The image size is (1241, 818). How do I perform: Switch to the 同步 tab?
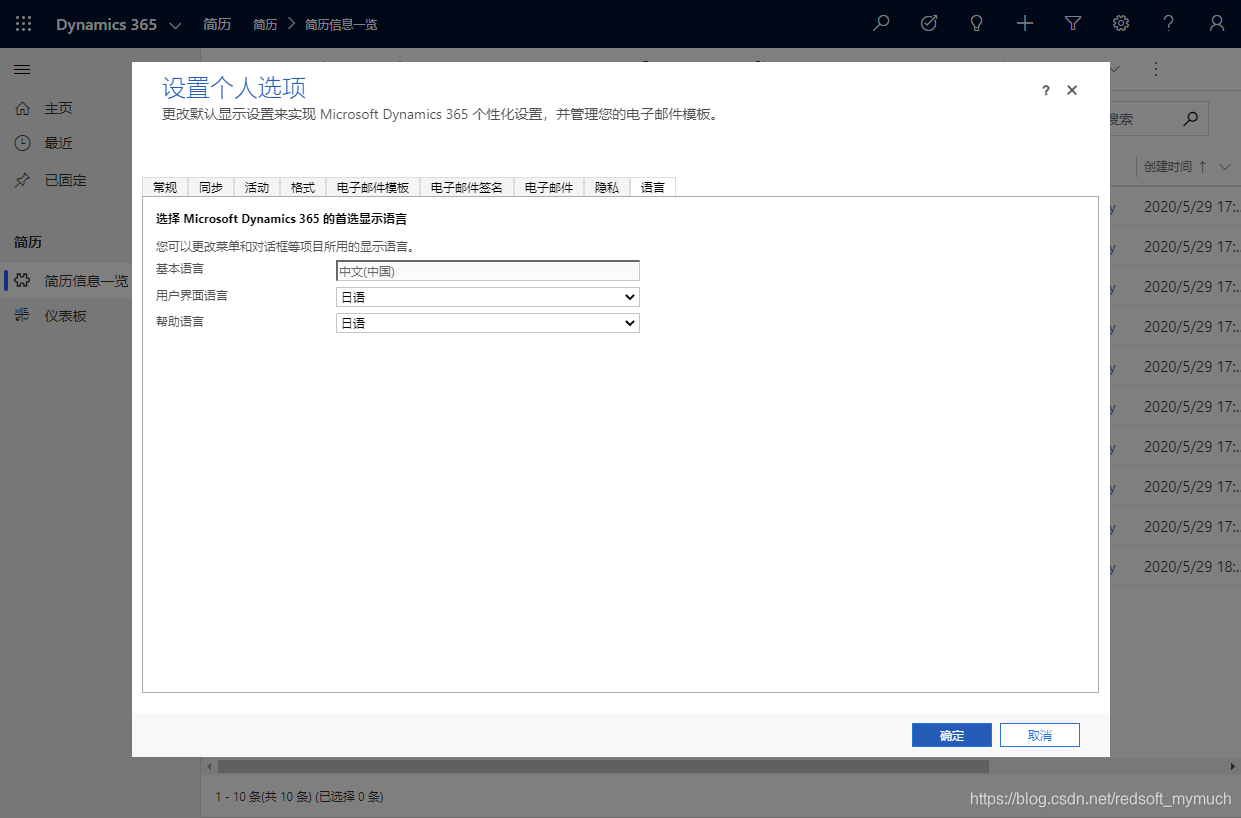pyautogui.click(x=211, y=187)
